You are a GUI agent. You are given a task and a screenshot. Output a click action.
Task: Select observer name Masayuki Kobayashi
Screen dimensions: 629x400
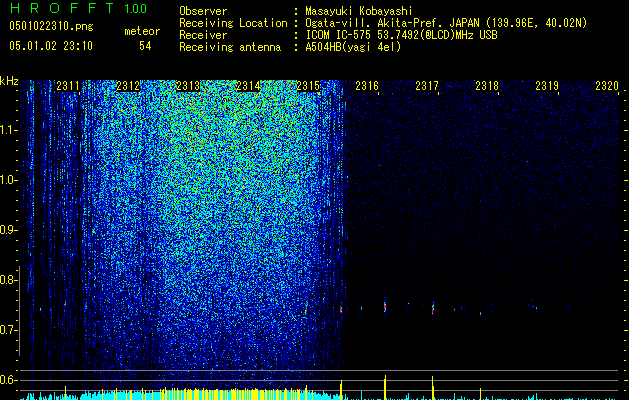click(x=359, y=11)
